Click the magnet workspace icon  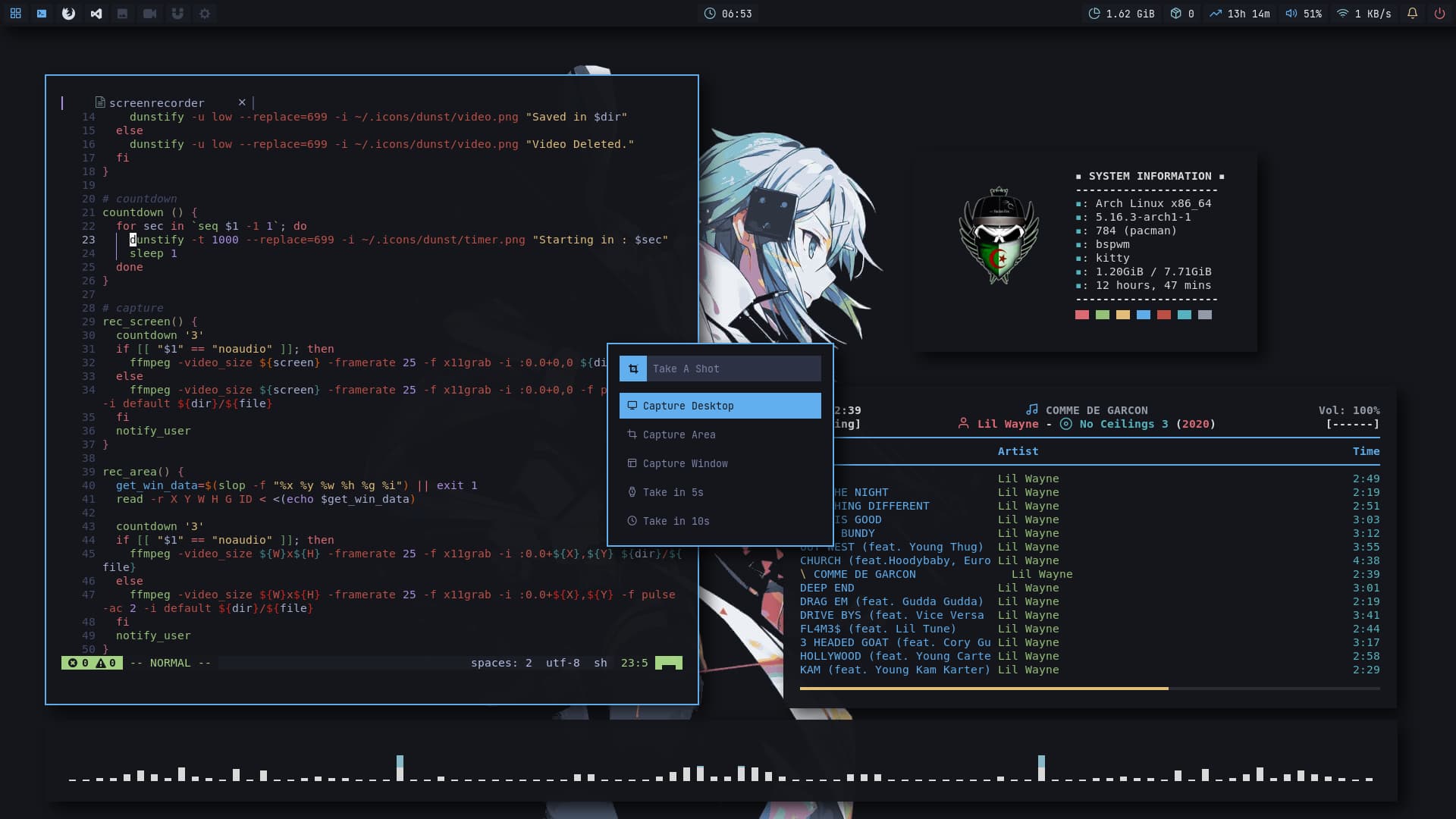177,14
